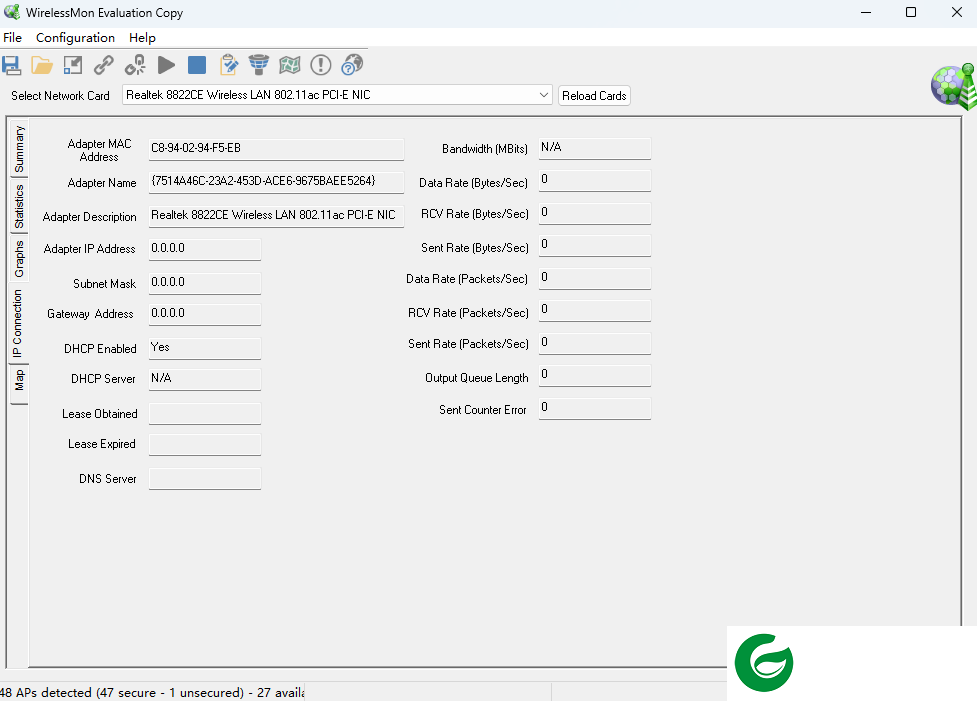Switch to the Statistics tab
The width and height of the screenshot is (977, 701).
point(19,206)
